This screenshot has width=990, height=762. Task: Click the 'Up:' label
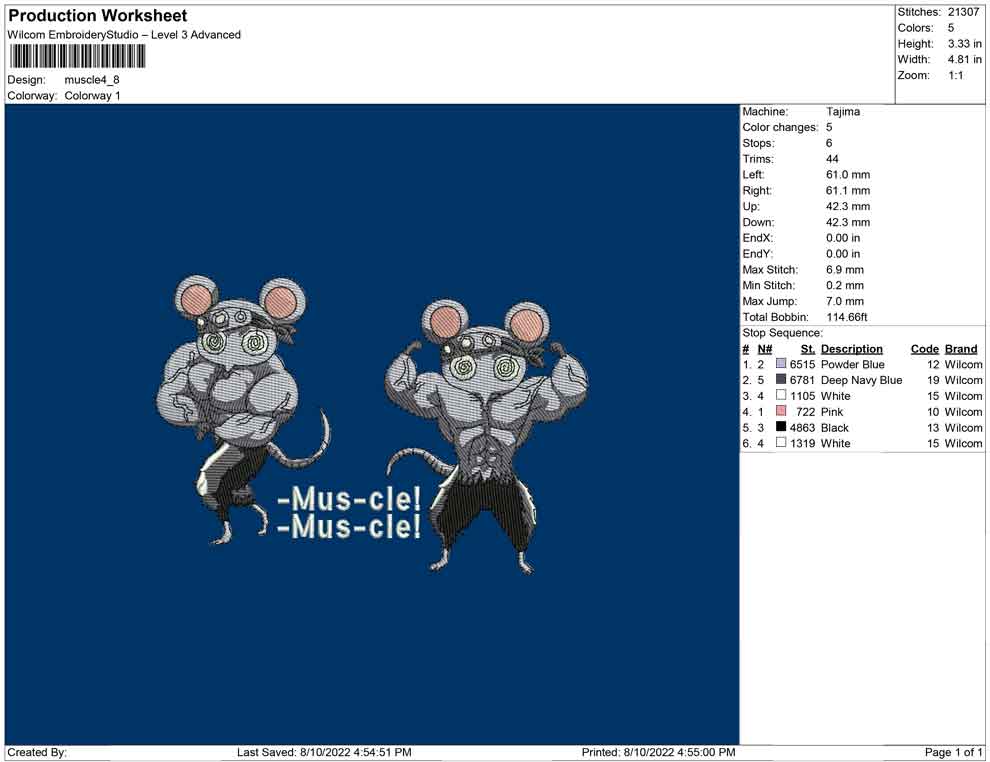pos(751,206)
